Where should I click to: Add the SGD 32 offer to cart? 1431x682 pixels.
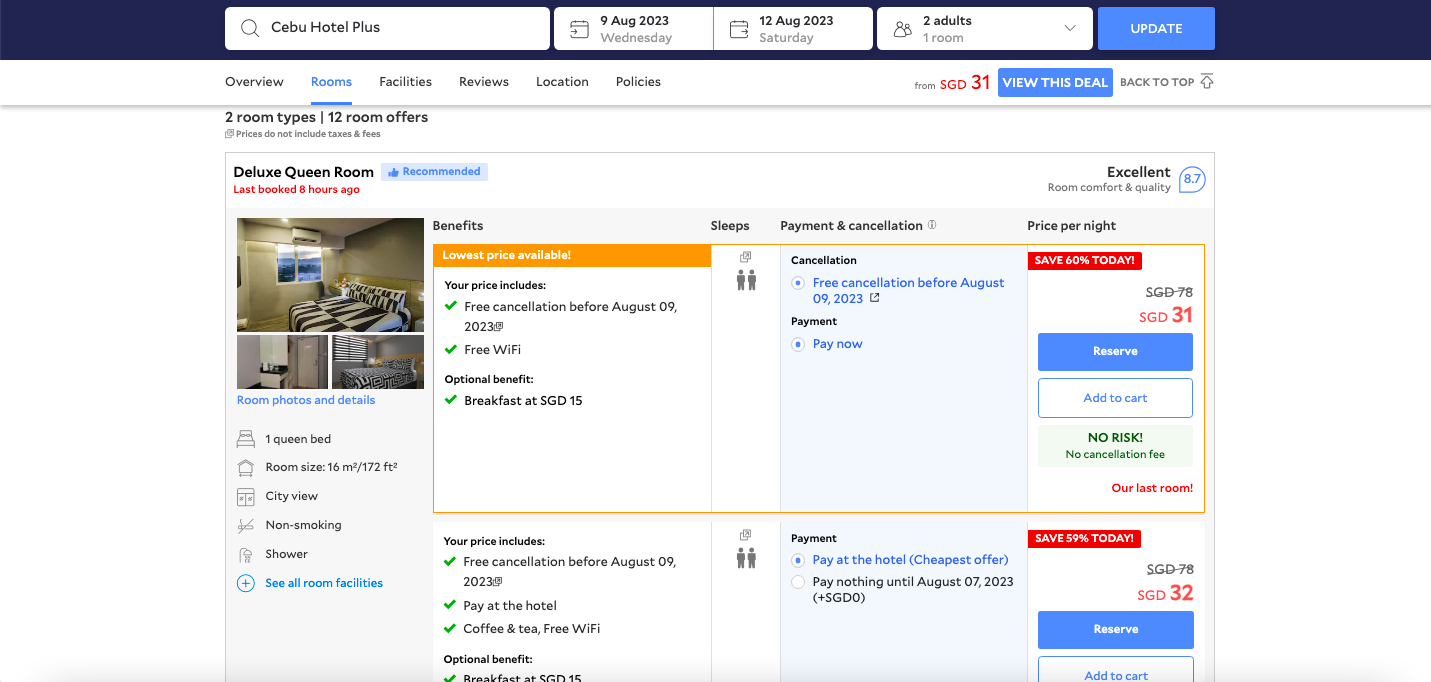1115,670
